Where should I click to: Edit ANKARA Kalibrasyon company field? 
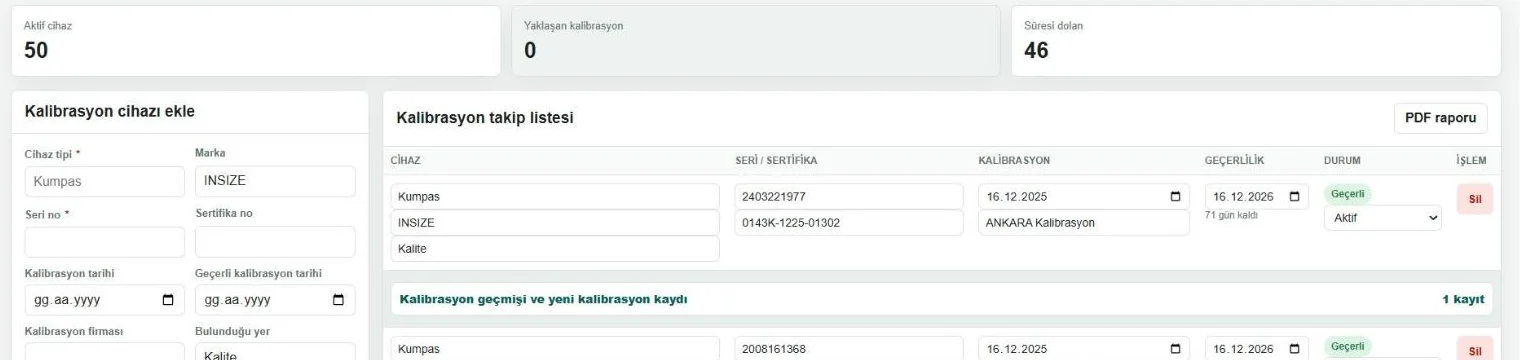(x=1084, y=223)
